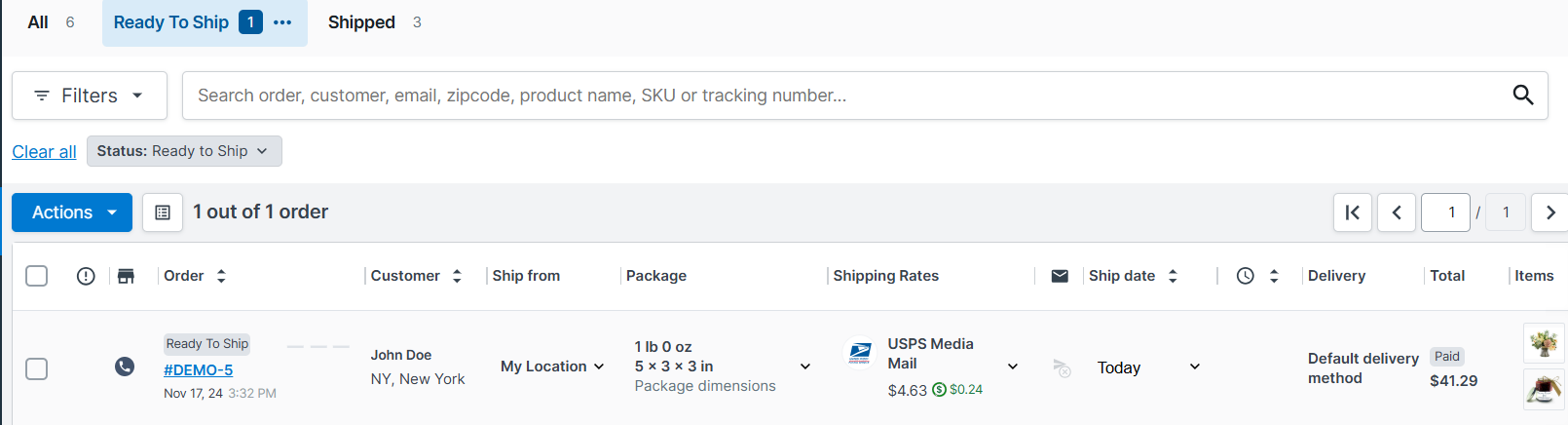
Task: Expand the Actions dropdown menu
Action: click(x=72, y=212)
